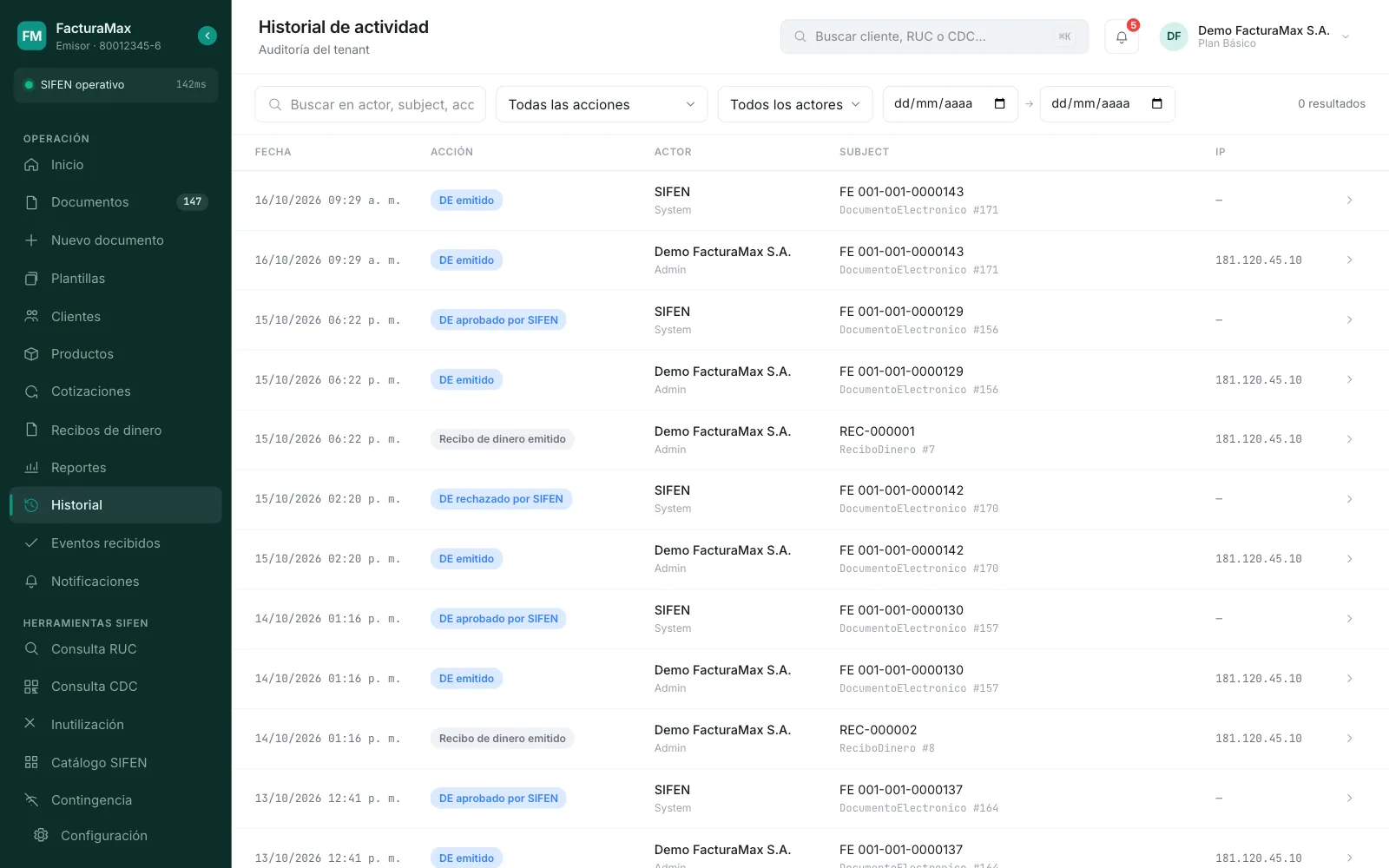1389x868 pixels.
Task: Open the Notificaciones menu item
Action: click(x=115, y=582)
